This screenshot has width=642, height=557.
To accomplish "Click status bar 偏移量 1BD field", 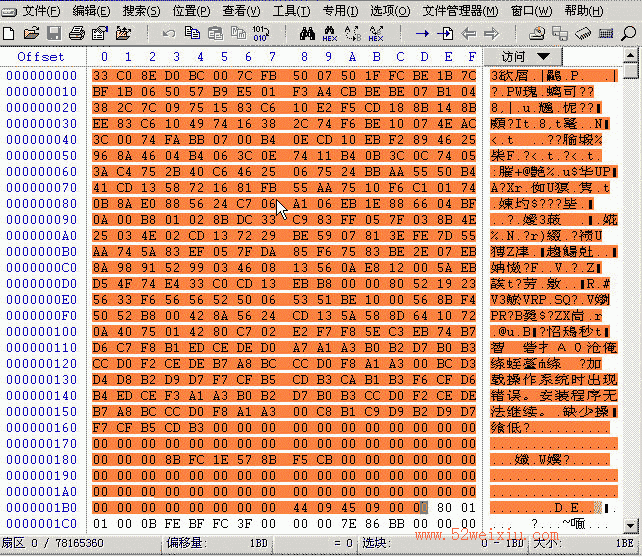I will (217, 543).
